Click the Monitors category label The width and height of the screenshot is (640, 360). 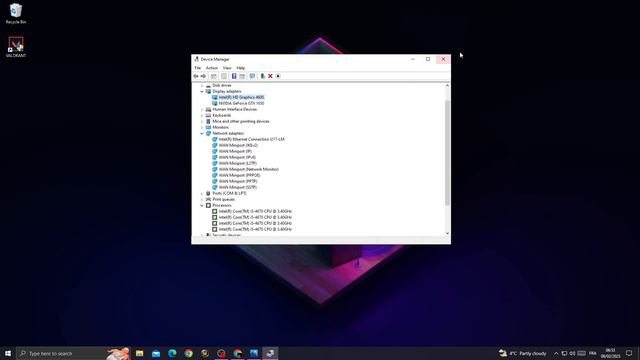point(220,127)
